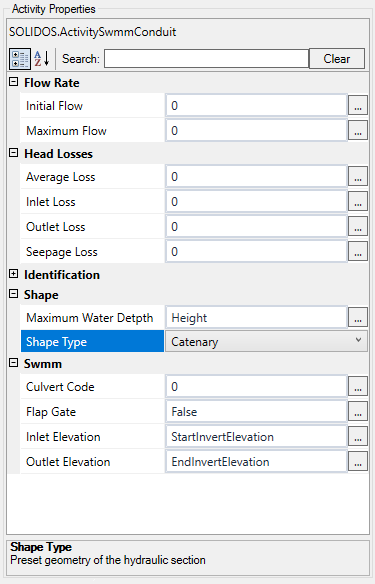Open ellipsis editor for Maximum Flow
The image size is (375, 584).
coord(358,130)
